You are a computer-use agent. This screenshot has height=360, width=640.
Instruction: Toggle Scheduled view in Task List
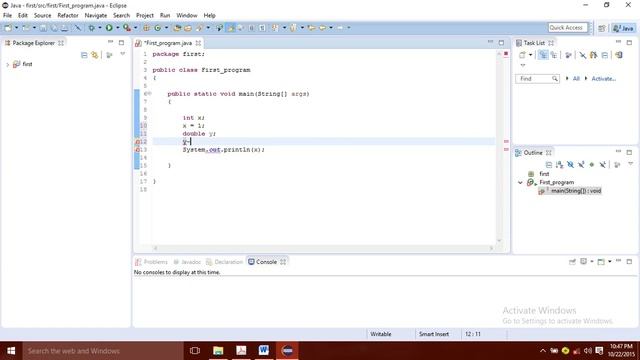click(x=553, y=55)
